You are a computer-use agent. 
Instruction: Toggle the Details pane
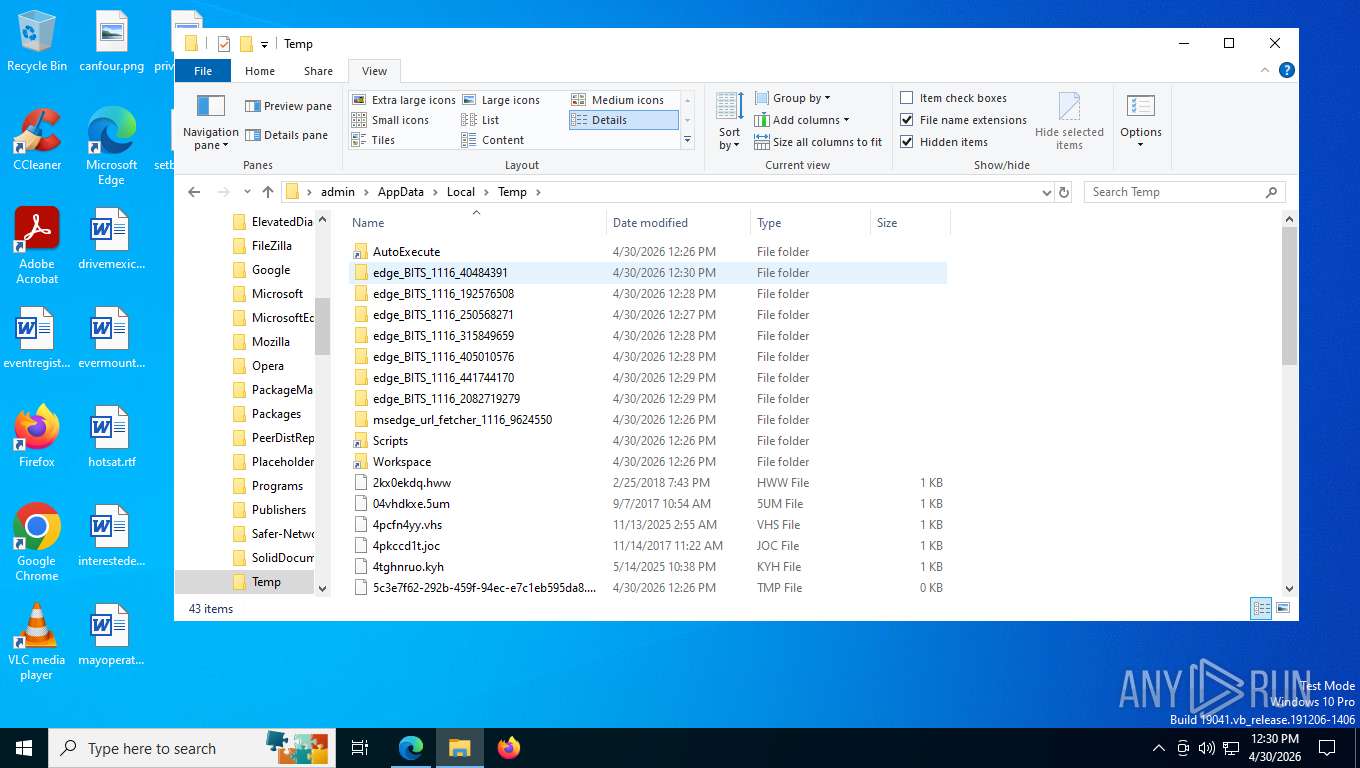(286, 135)
